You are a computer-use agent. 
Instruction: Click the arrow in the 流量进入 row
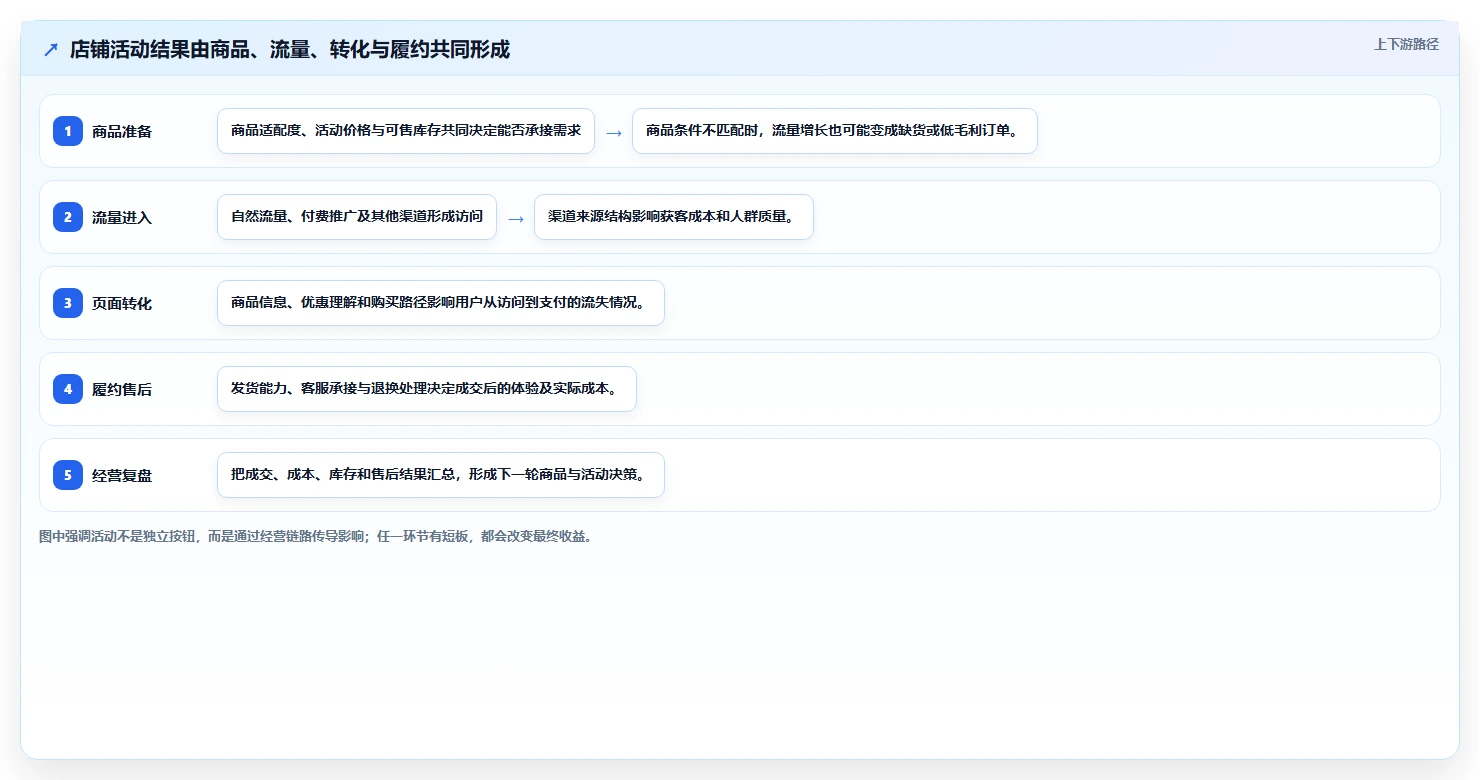pos(516,218)
